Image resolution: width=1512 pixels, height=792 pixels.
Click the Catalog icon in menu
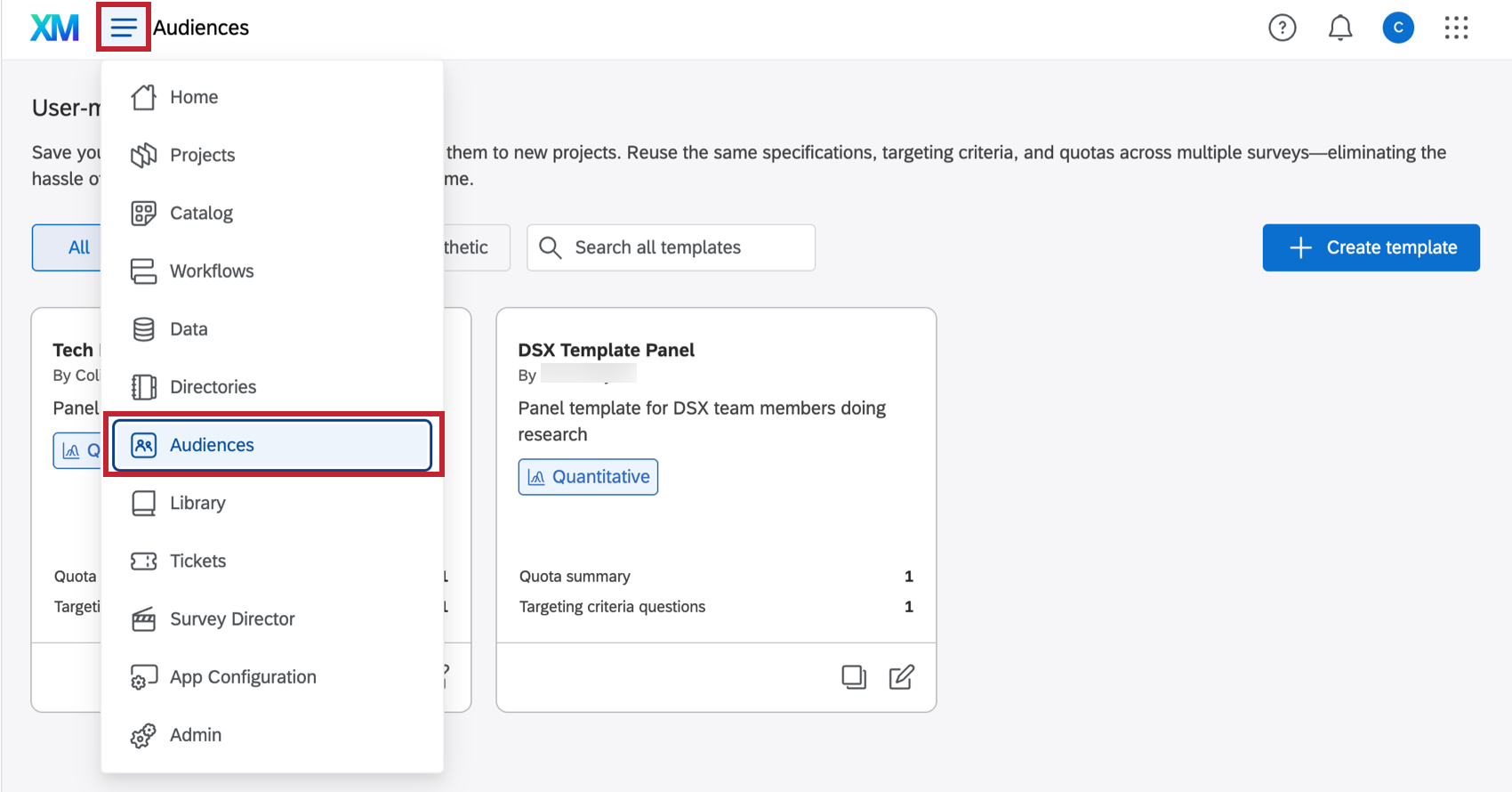[143, 213]
